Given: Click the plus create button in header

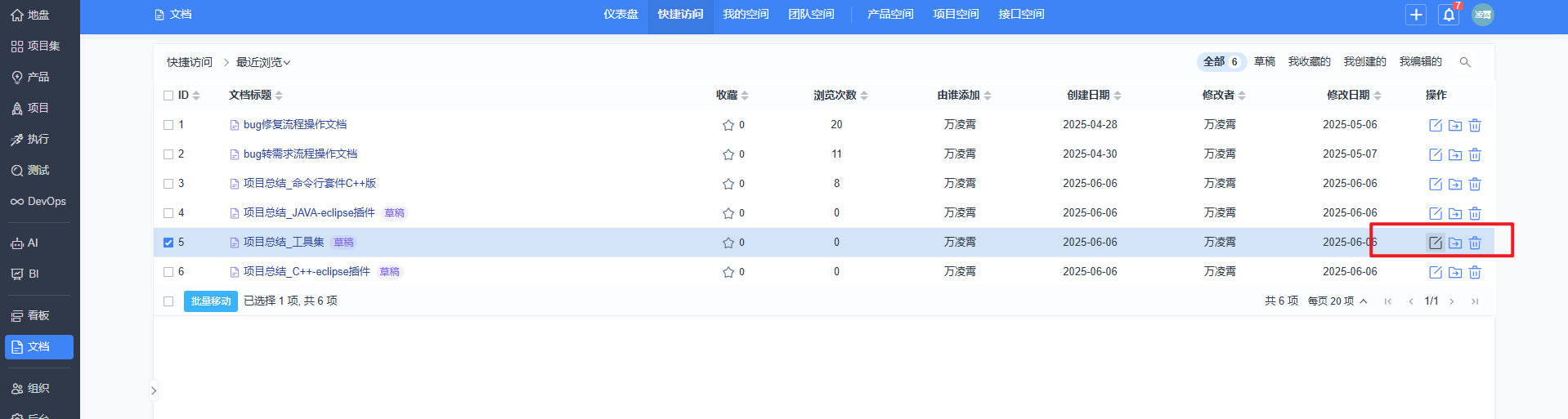Looking at the screenshot, I should coord(1416,15).
